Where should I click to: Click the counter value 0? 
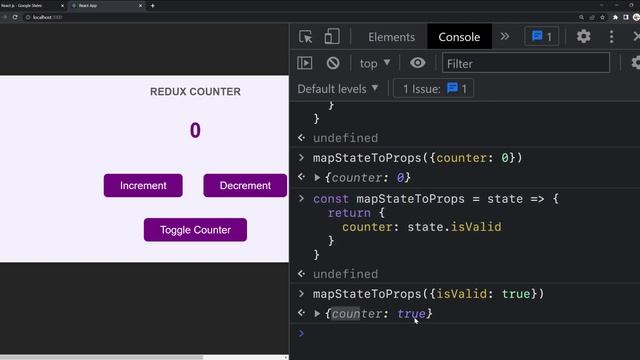(195, 131)
